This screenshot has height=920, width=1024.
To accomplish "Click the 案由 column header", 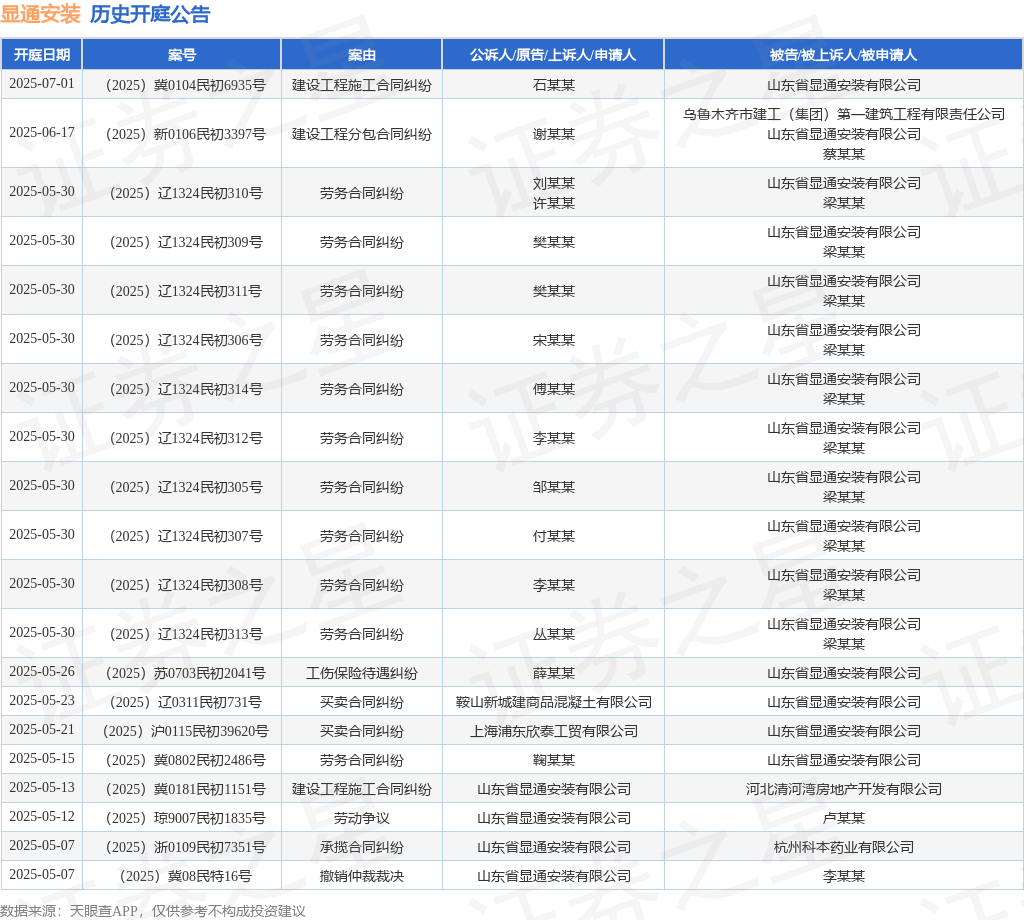I will click(x=362, y=55).
